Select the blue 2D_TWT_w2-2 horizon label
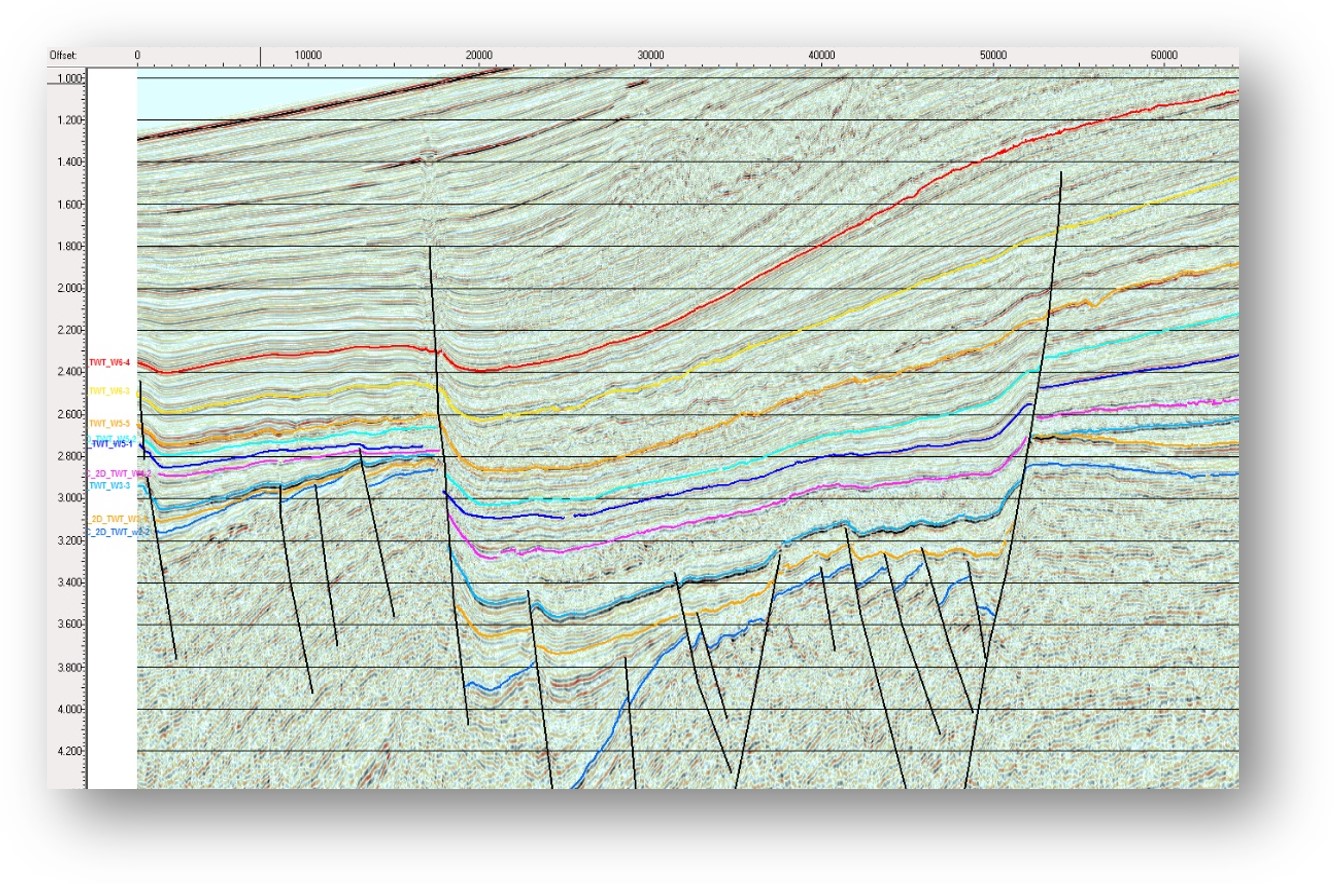1334x884 pixels. pos(118,533)
